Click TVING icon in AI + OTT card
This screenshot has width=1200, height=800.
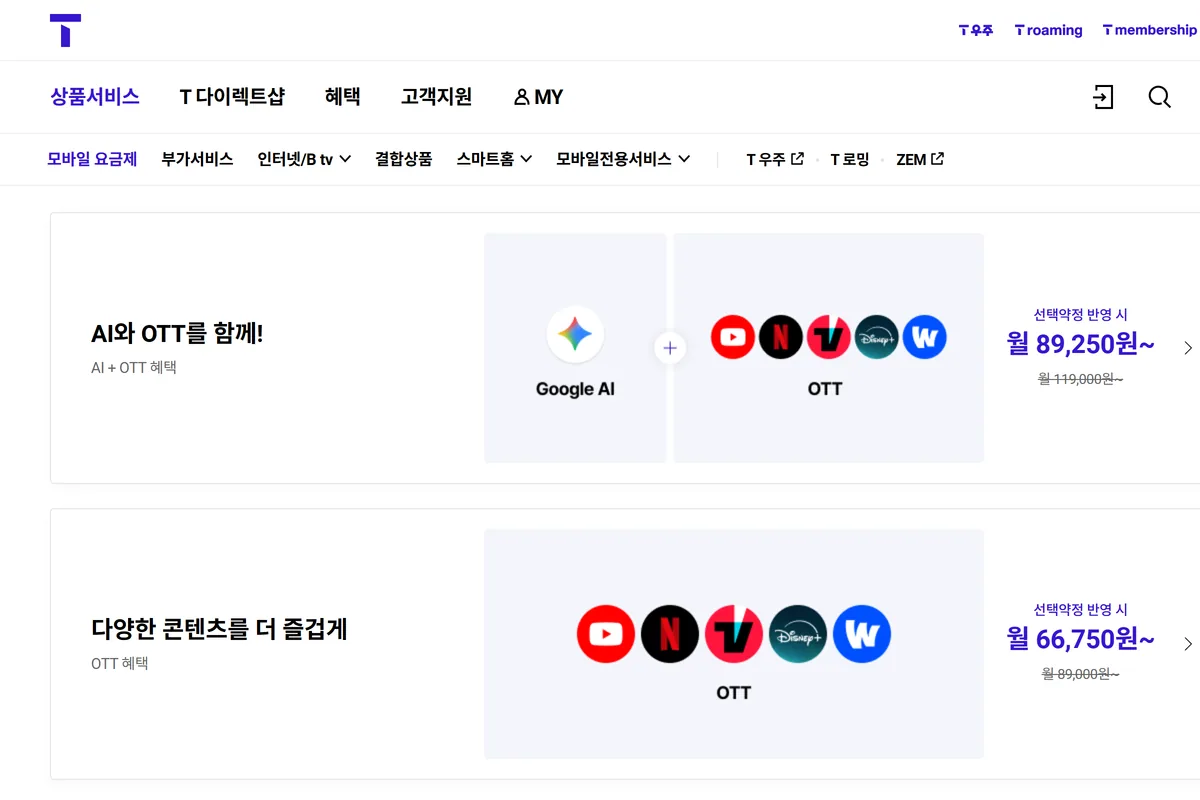pos(829,338)
